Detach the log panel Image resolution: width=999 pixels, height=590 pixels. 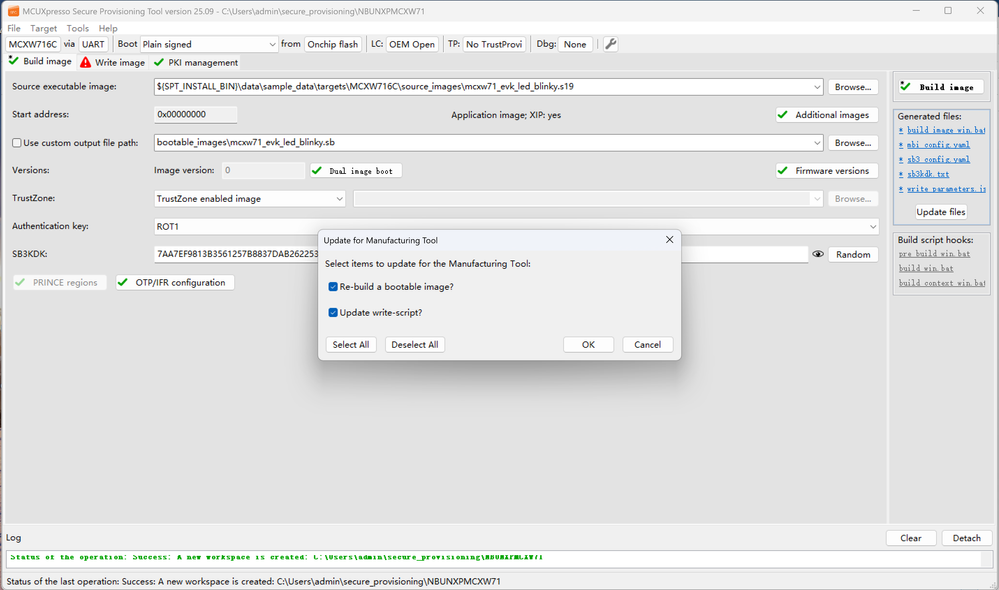point(967,538)
